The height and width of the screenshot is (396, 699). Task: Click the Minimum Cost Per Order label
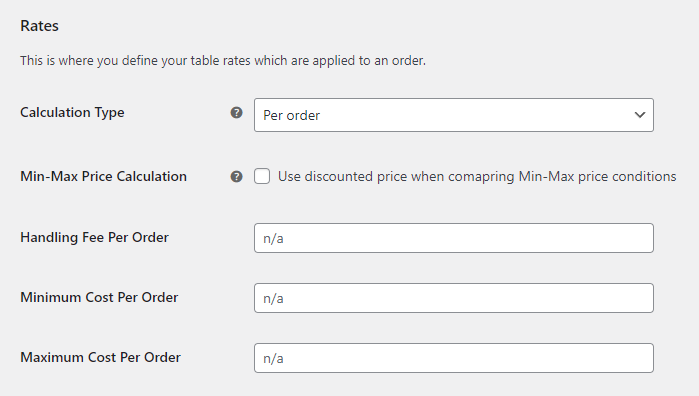click(99, 297)
